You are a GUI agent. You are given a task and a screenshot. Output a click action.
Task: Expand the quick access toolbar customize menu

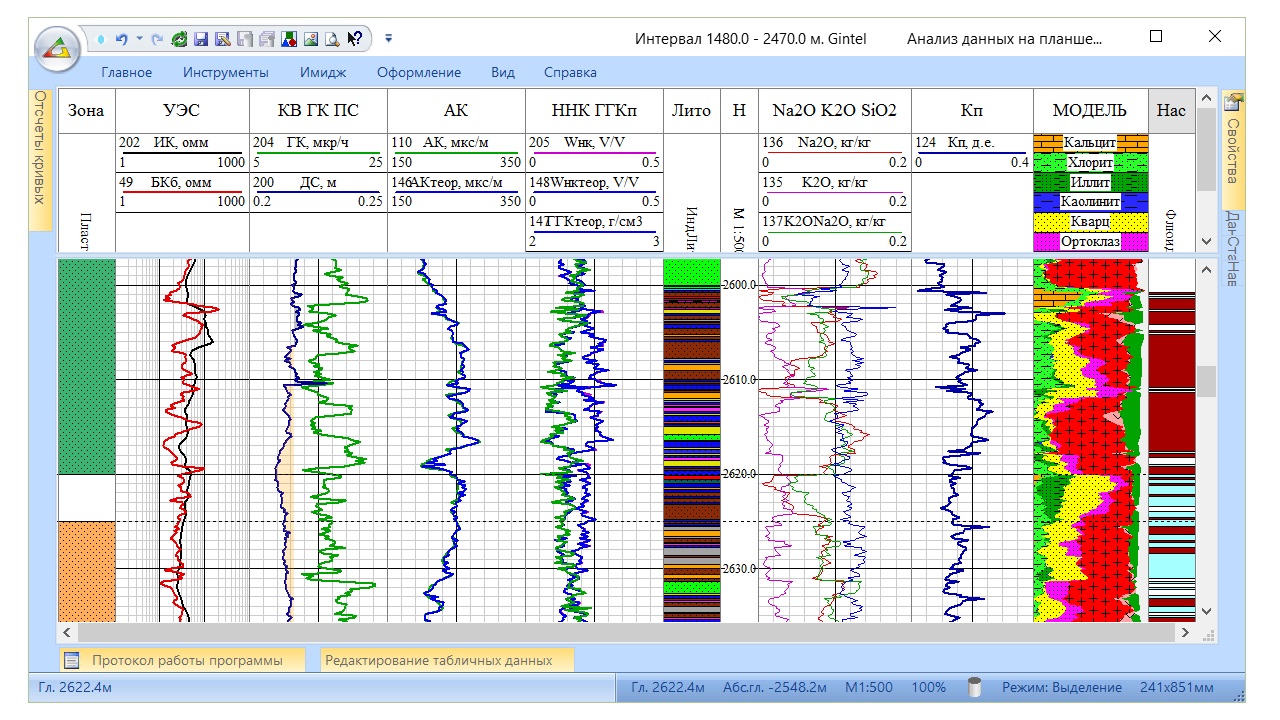(389, 39)
